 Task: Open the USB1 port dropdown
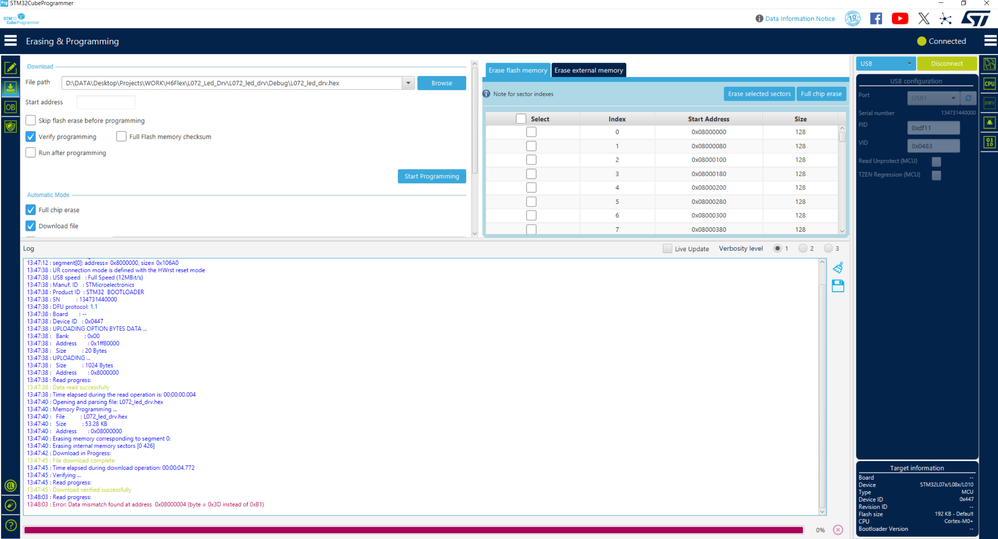[x=933, y=98]
